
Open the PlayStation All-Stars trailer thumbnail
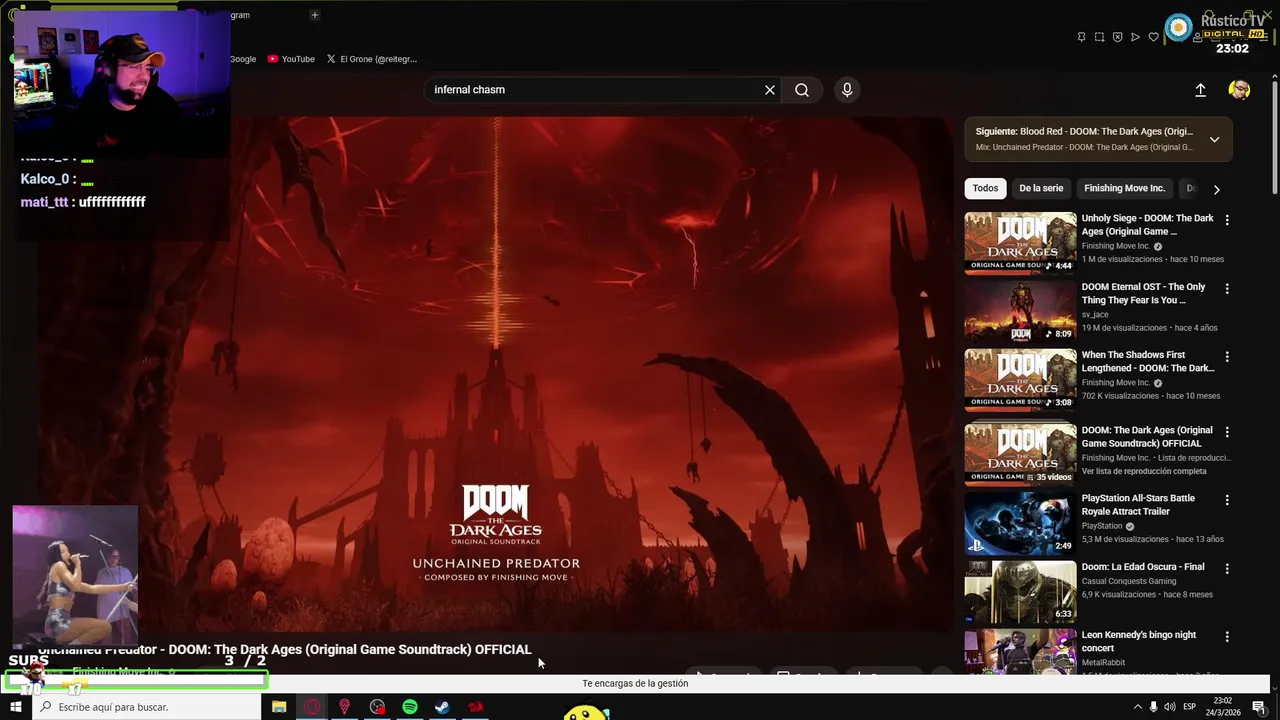coord(1020,522)
